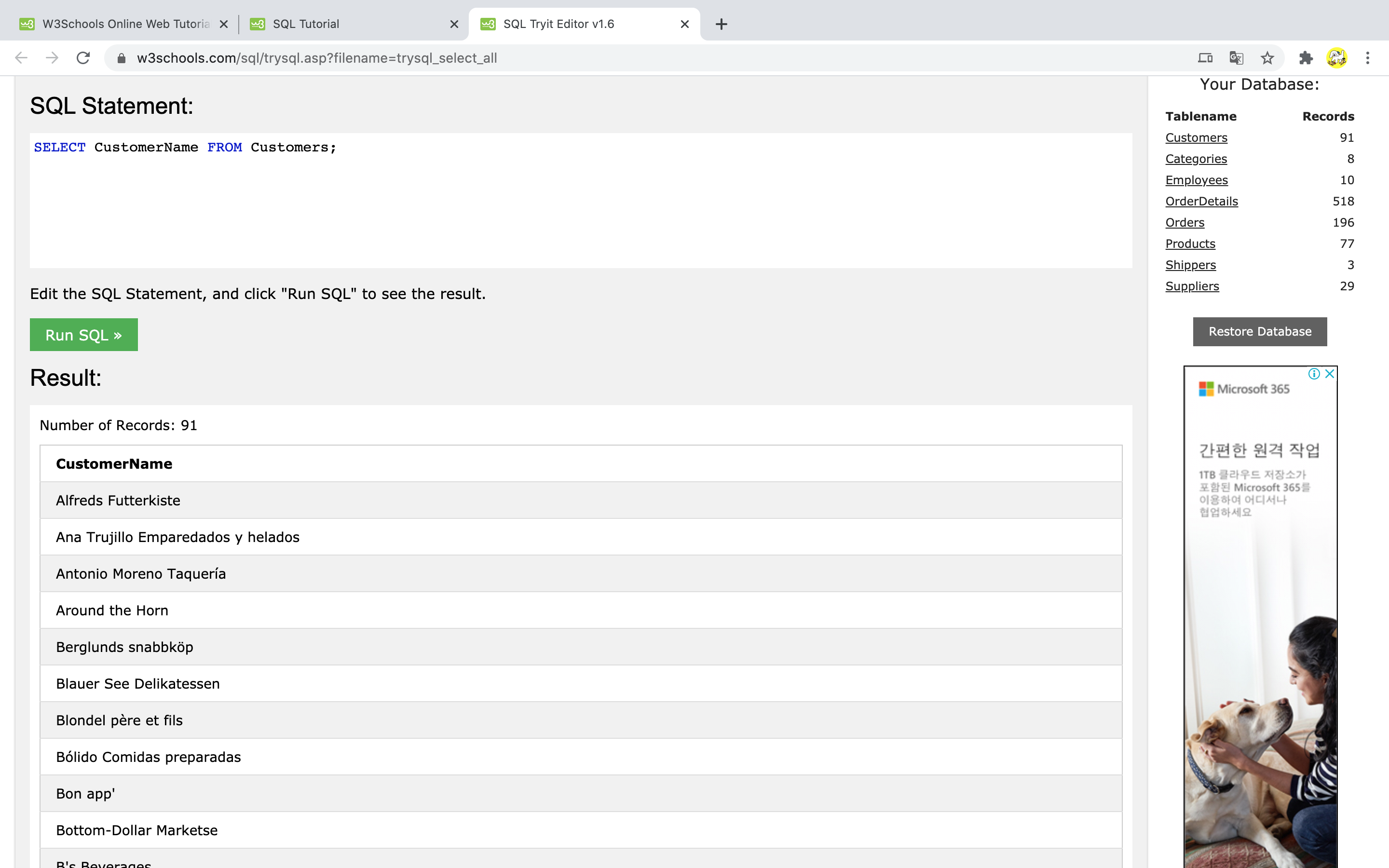
Task: Open Chrome three-dot menu
Action: tap(1368, 58)
